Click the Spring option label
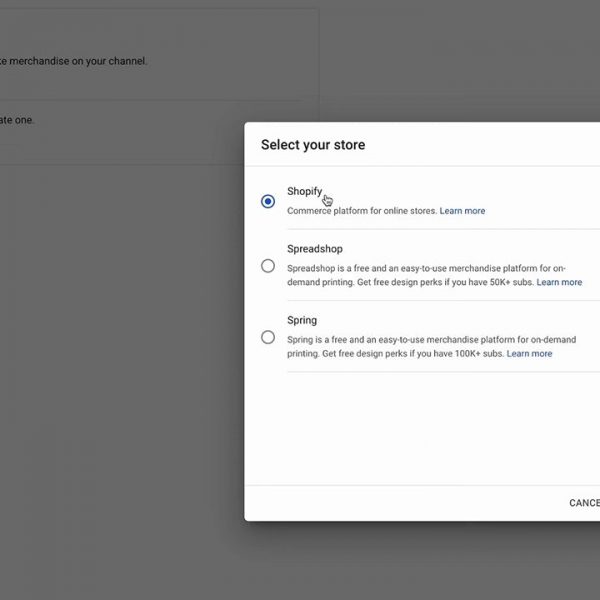The height and width of the screenshot is (600, 600). coord(302,320)
